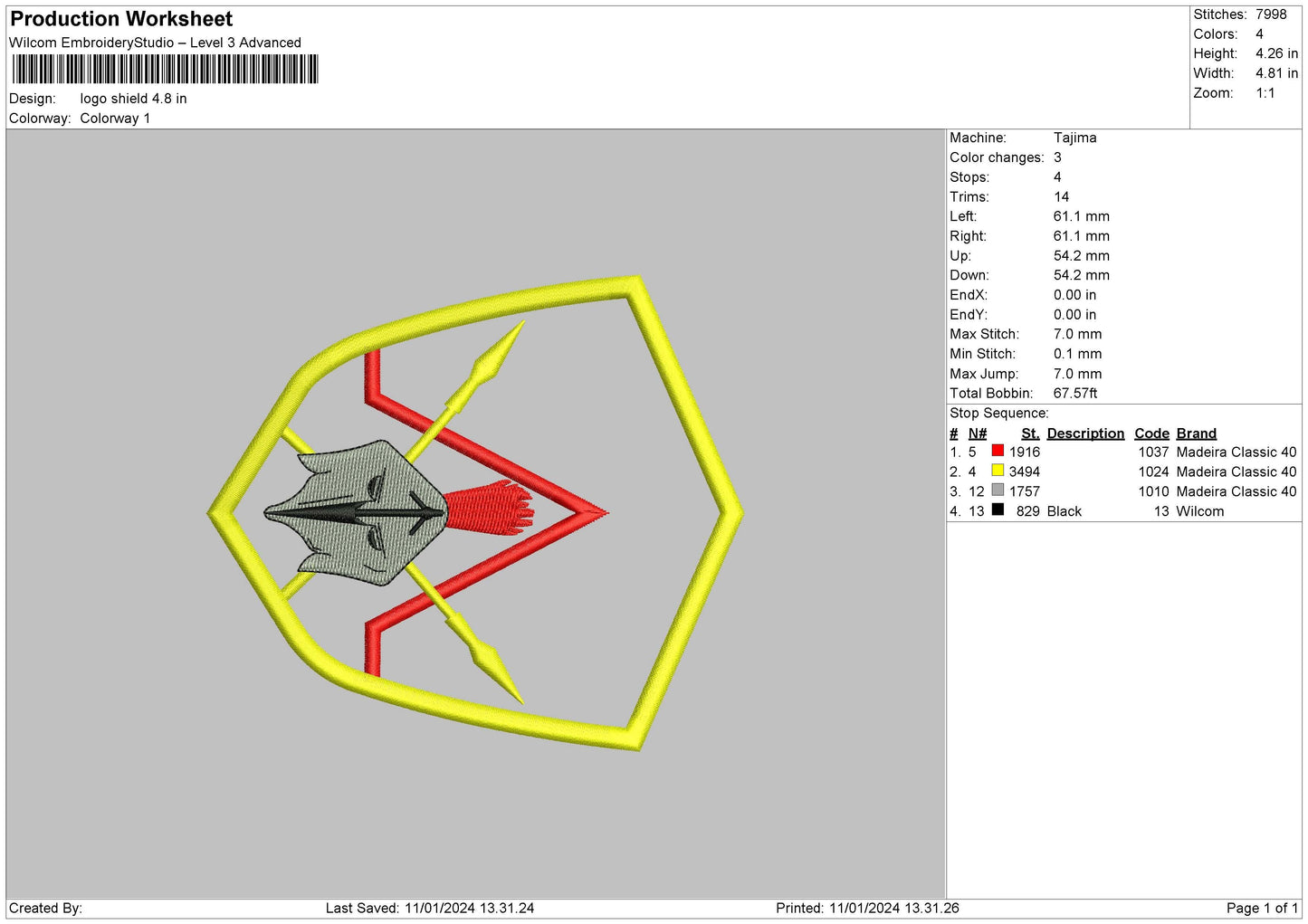The image size is (1308, 924).
Task: Click the red thread color swatch
Action: [x=998, y=451]
